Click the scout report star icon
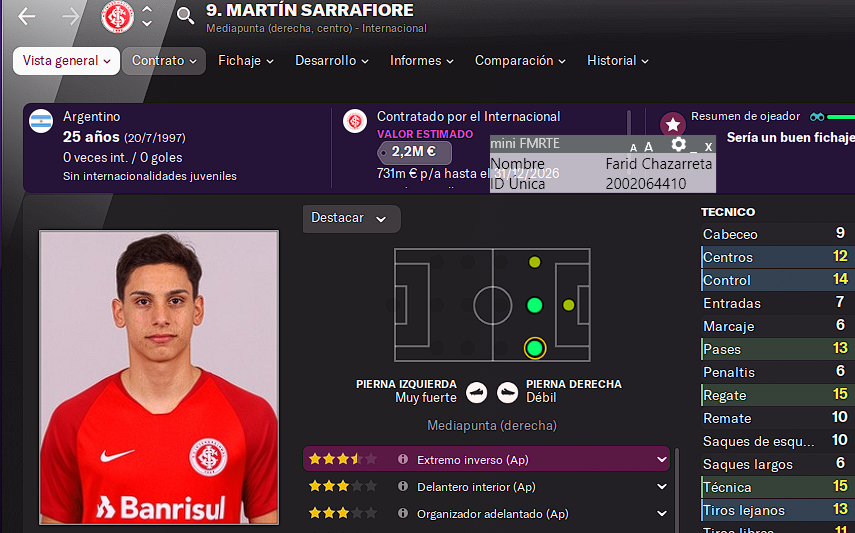This screenshot has width=855, height=533. 673,124
